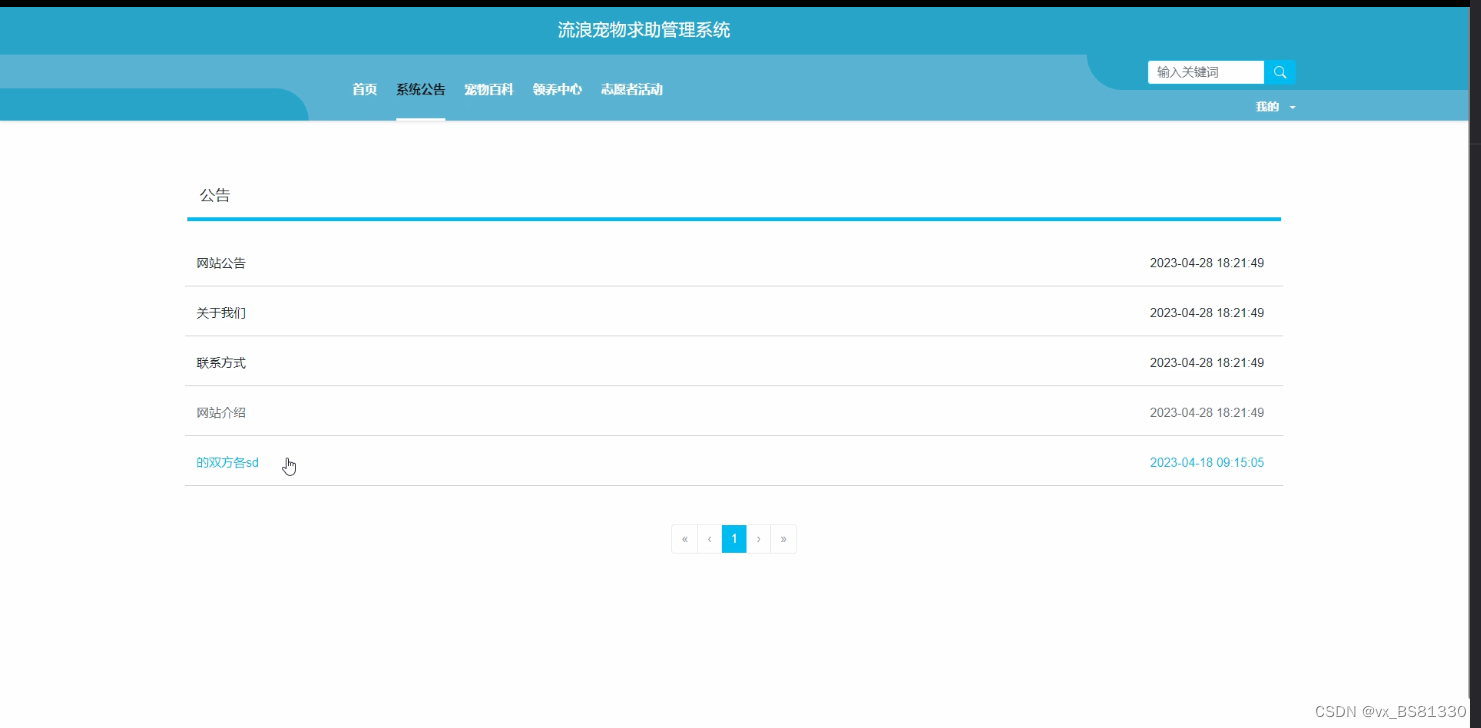Go to previous page arrow
The height and width of the screenshot is (728, 1481).
click(710, 539)
